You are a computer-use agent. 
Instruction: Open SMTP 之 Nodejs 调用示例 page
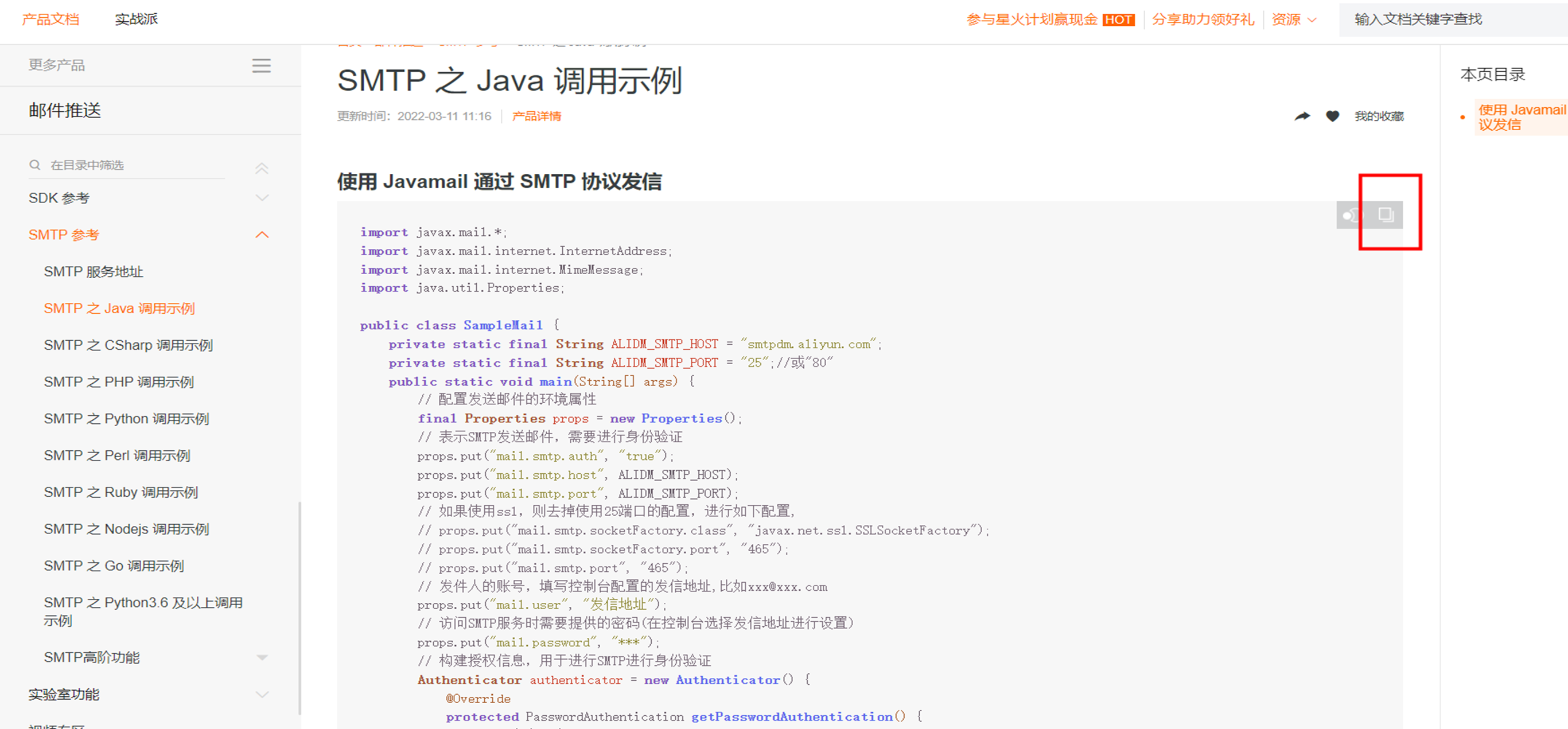coord(126,529)
